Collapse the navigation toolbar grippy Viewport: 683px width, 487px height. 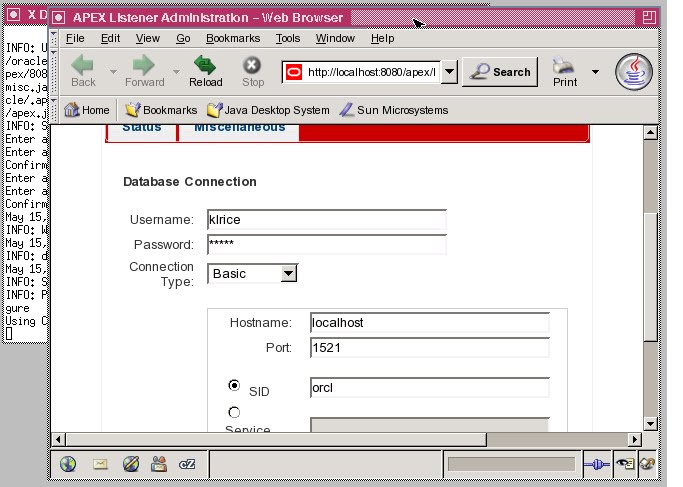pyautogui.click(x=54, y=72)
